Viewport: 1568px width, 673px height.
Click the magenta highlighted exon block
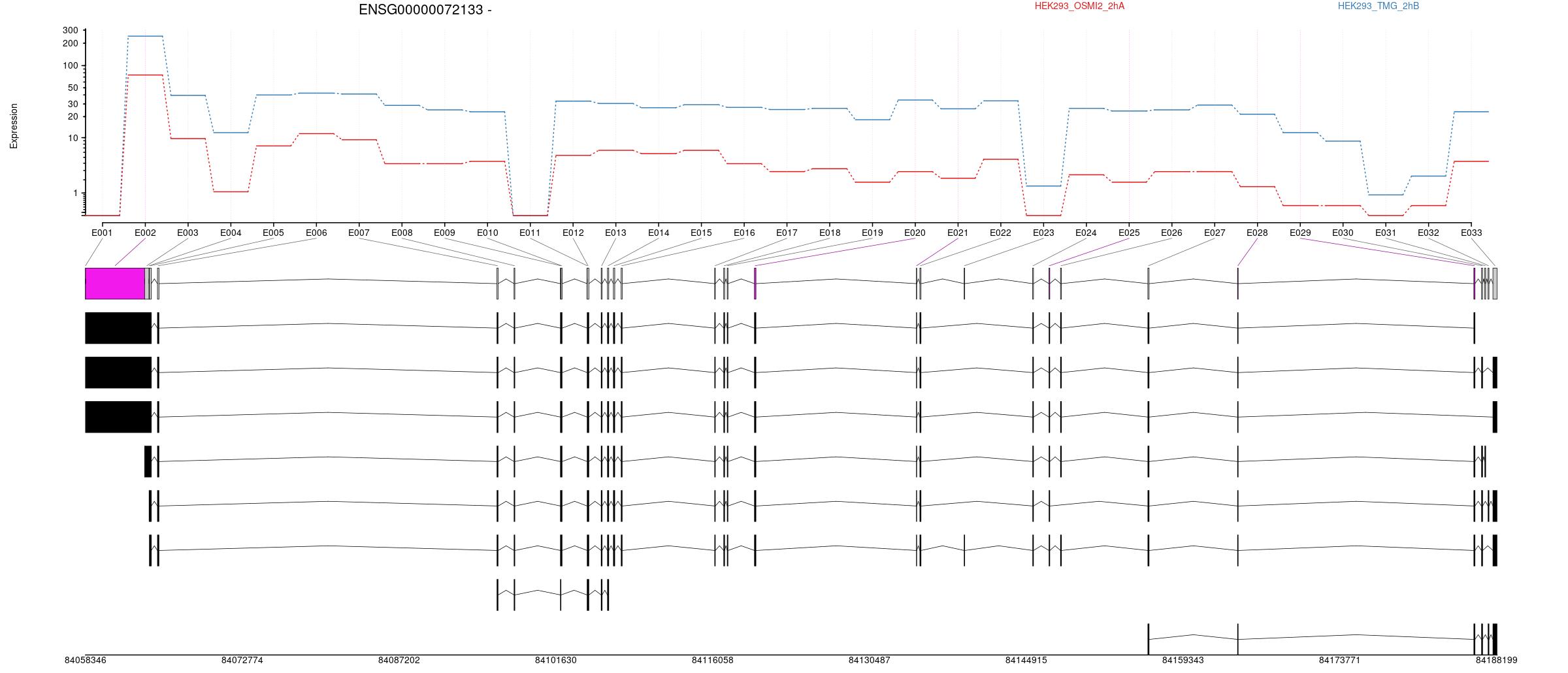point(115,284)
